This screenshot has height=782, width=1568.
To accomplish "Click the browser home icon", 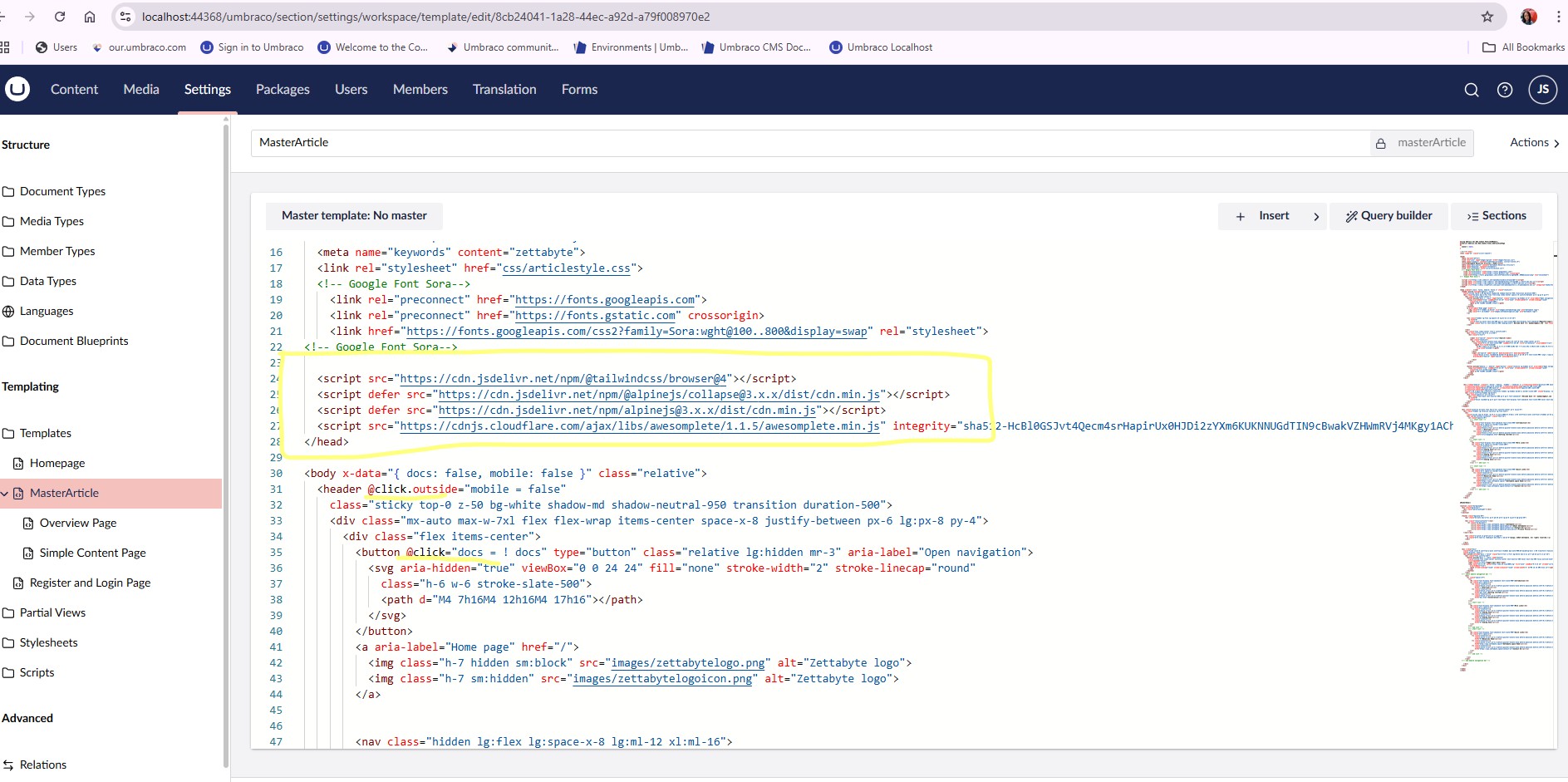I will pos(90,17).
